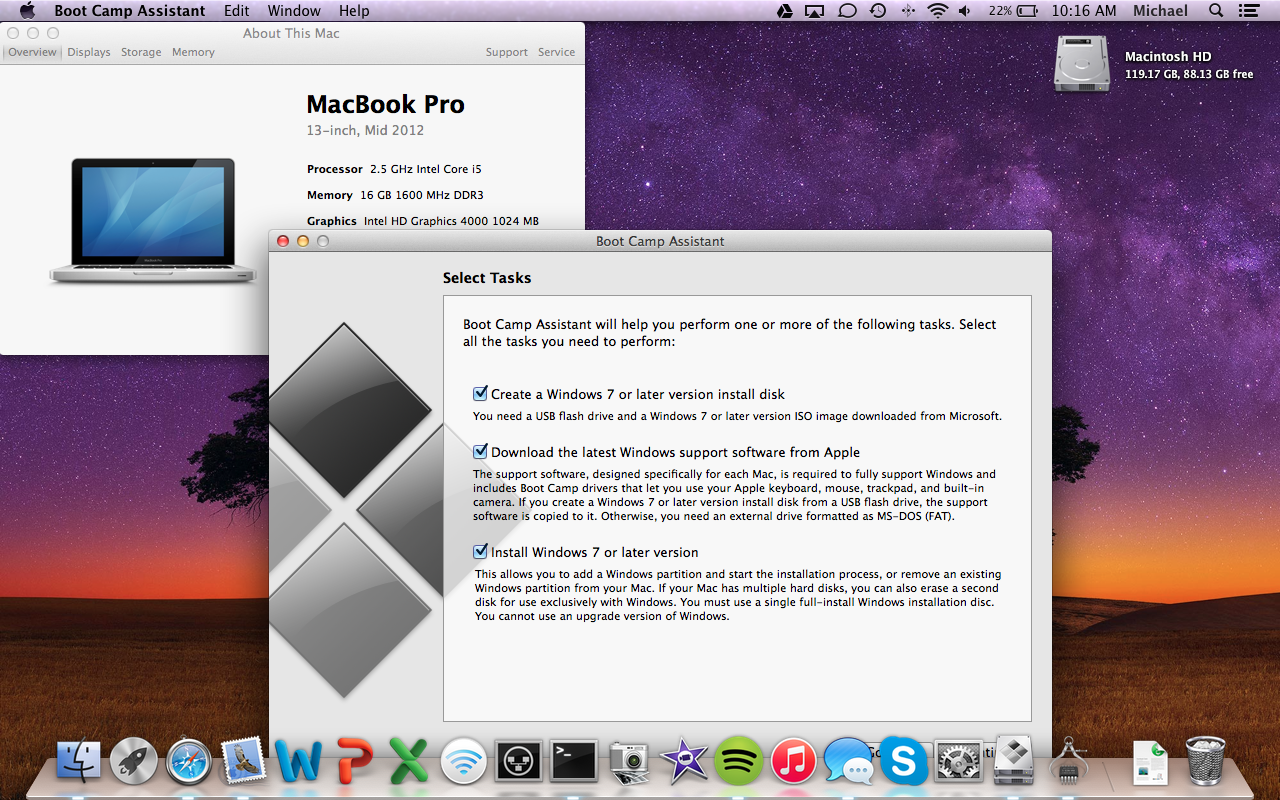Uncheck Create a Windows 7 install disk
The image size is (1280, 800).
click(x=481, y=394)
